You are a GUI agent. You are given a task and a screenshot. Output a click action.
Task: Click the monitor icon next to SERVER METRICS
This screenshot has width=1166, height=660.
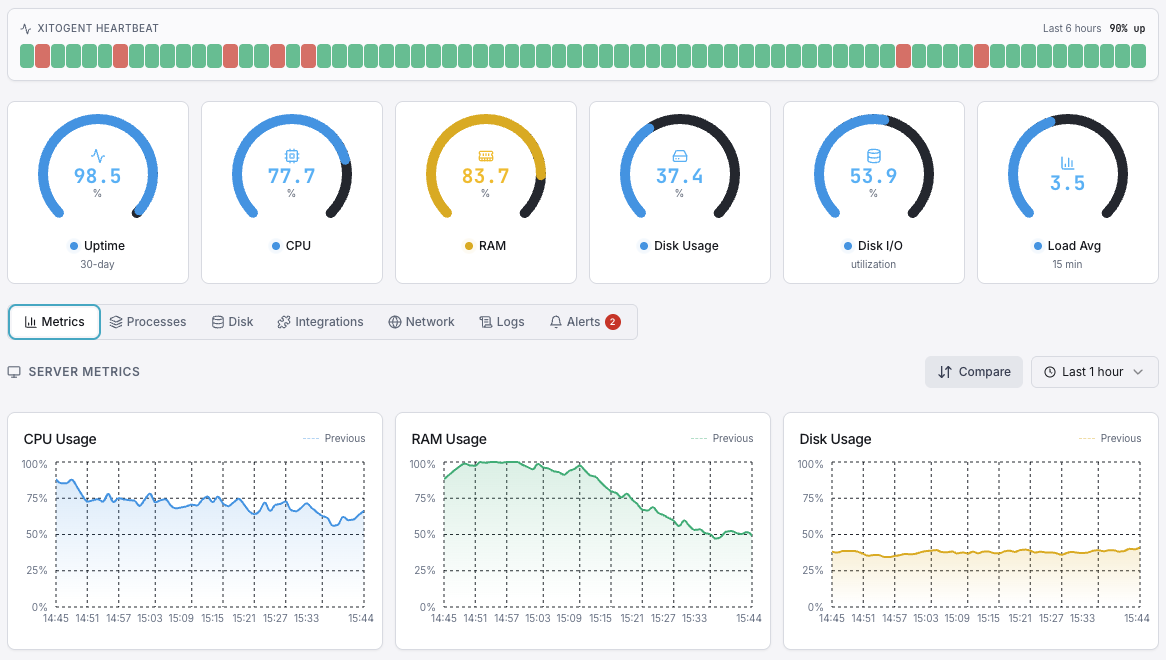[x=14, y=371]
